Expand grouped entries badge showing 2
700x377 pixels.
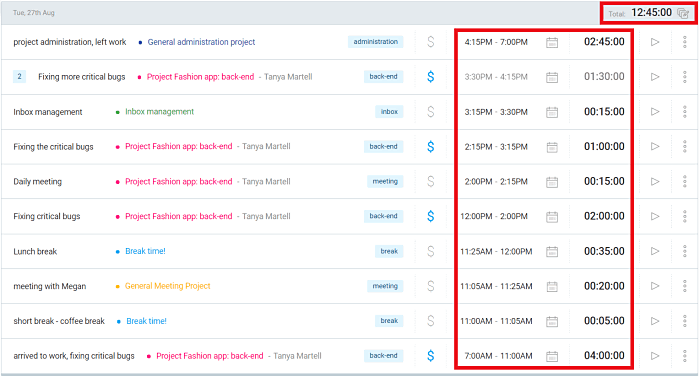19,77
